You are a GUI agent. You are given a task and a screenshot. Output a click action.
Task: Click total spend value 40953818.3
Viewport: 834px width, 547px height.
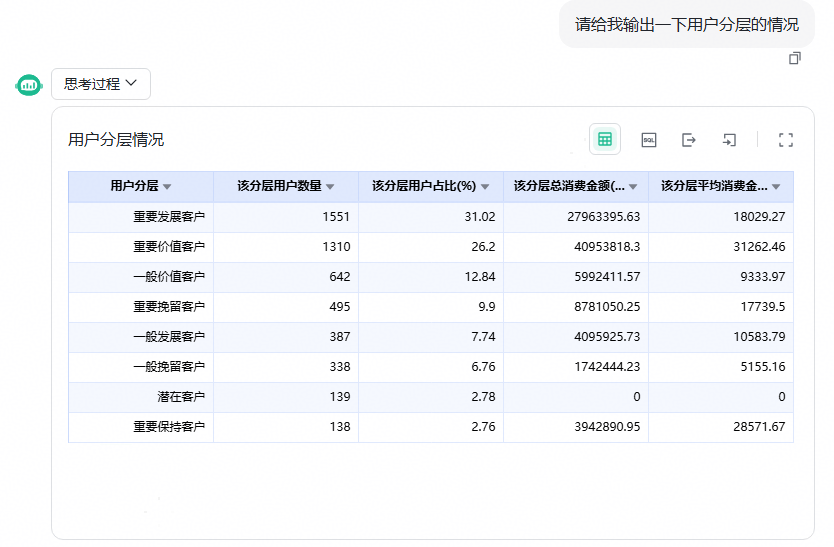click(607, 247)
